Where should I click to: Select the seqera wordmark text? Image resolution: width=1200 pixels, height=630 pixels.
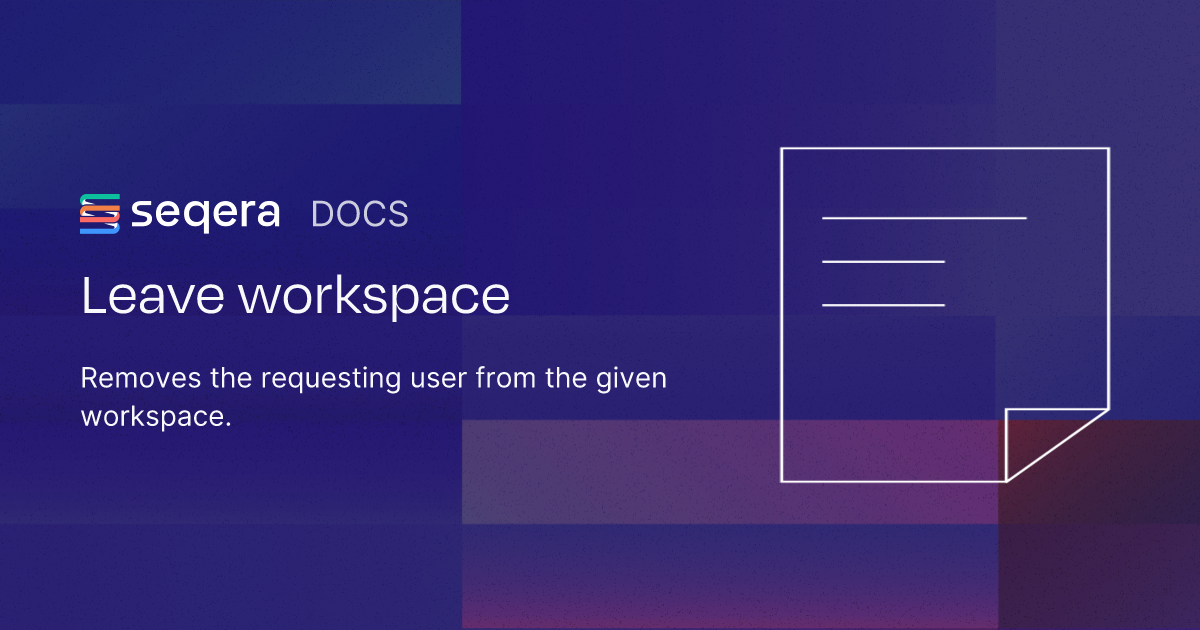(205, 213)
